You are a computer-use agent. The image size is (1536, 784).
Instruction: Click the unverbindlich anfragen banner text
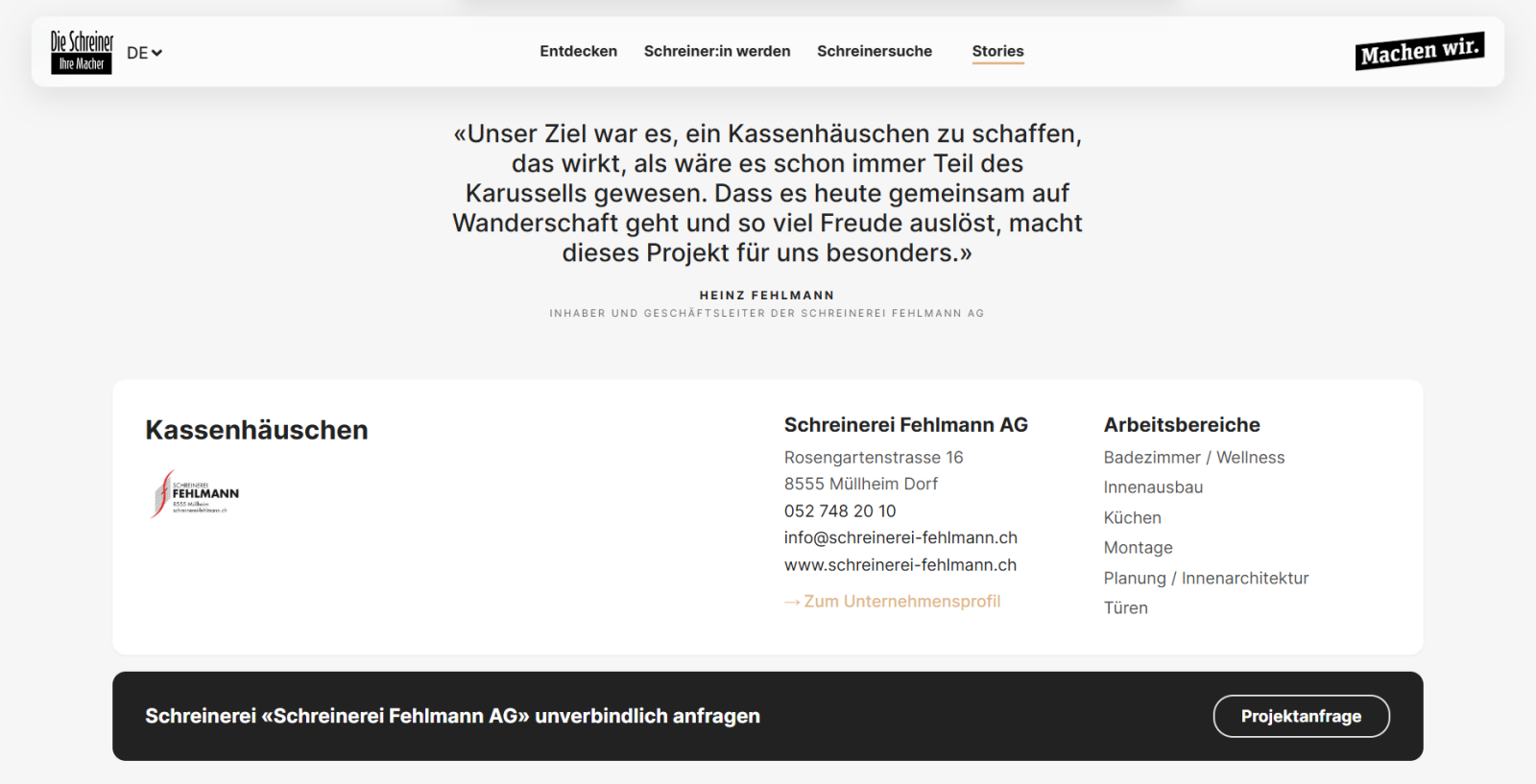click(x=452, y=716)
